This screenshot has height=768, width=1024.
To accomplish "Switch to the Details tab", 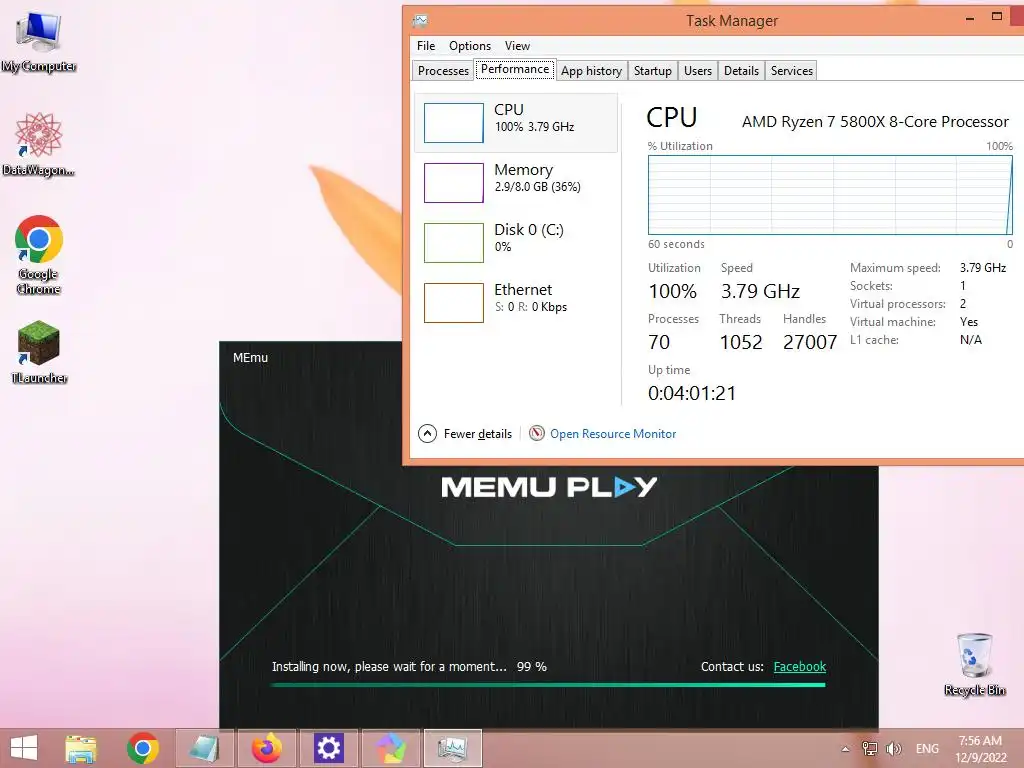I will click(741, 71).
